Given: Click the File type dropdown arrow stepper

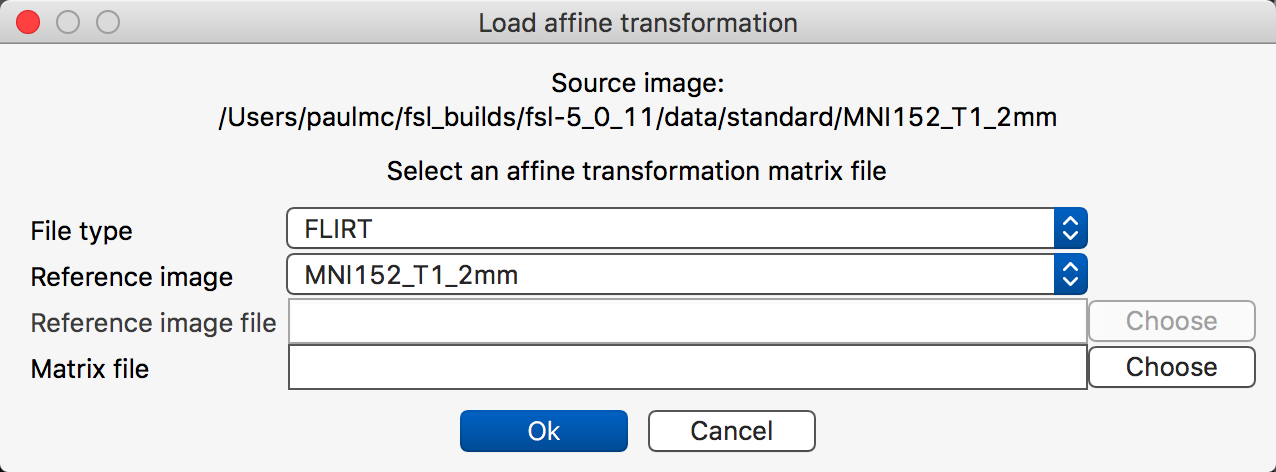Looking at the screenshot, I should pos(1070,229).
